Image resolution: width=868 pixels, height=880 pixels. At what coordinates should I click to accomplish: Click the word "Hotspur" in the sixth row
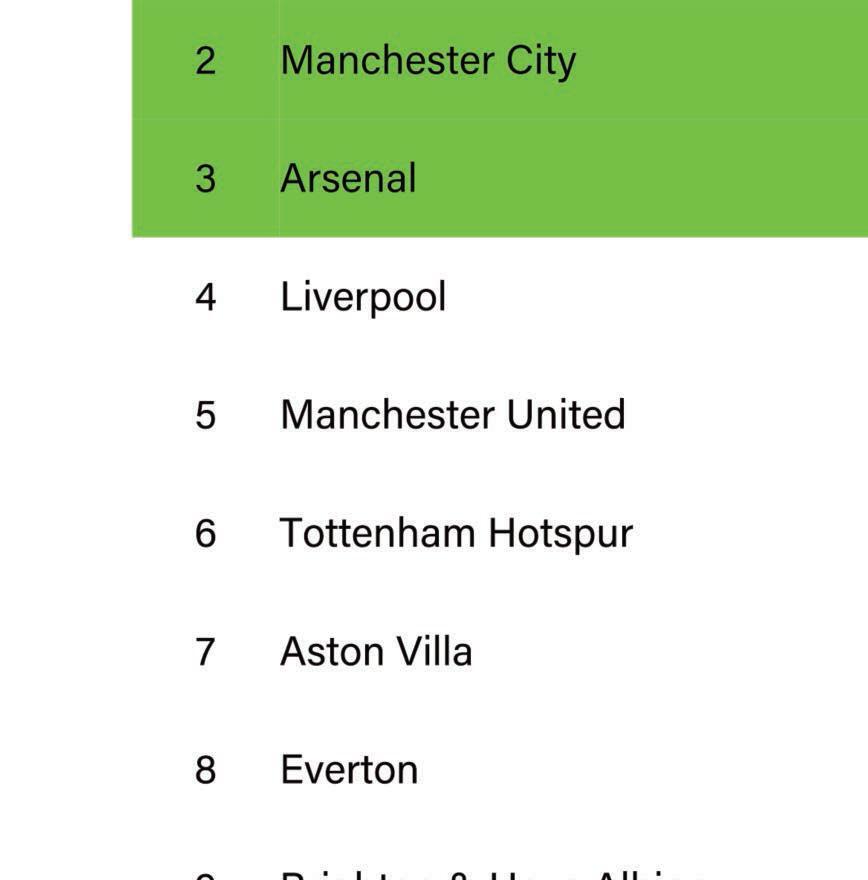560,533
